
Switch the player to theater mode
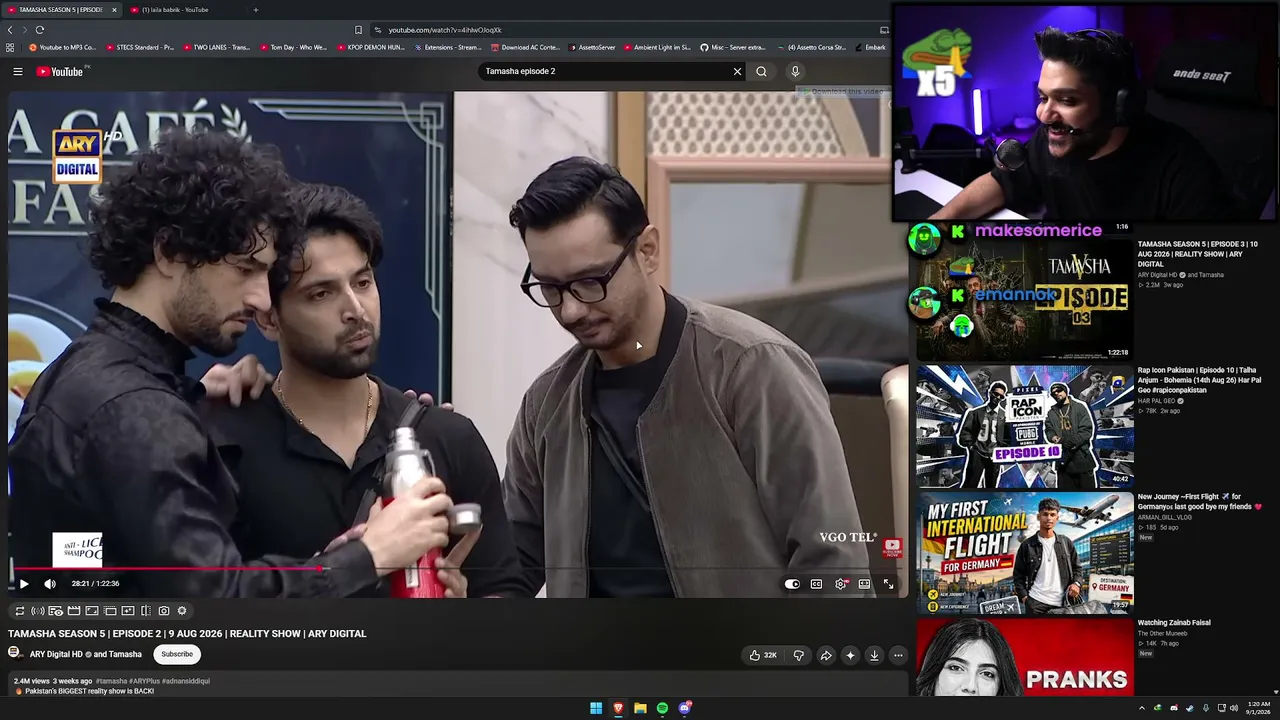click(864, 584)
